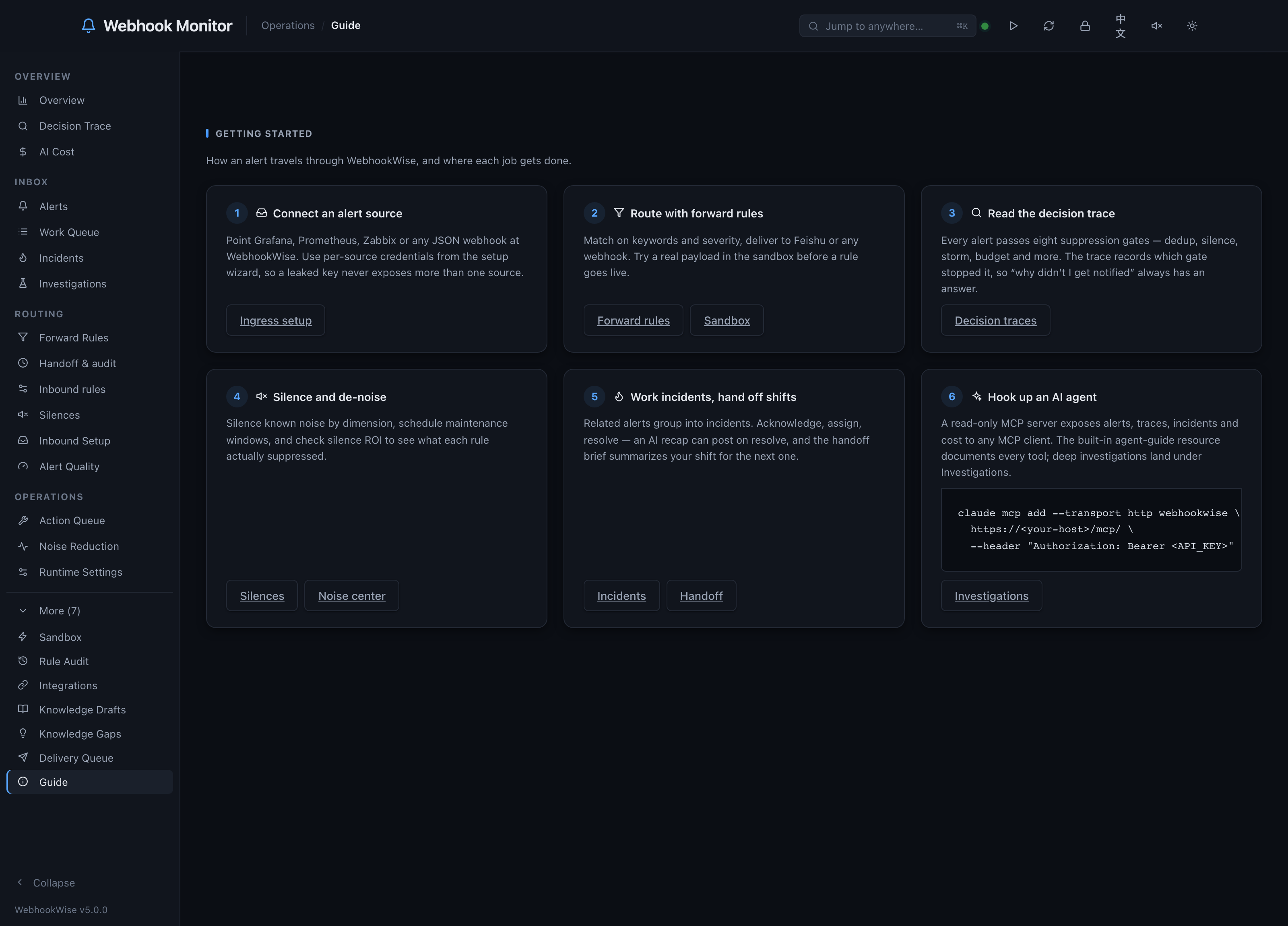Image resolution: width=1288 pixels, height=926 pixels.
Task: Toggle light/dark theme sun icon
Action: 1192,25
